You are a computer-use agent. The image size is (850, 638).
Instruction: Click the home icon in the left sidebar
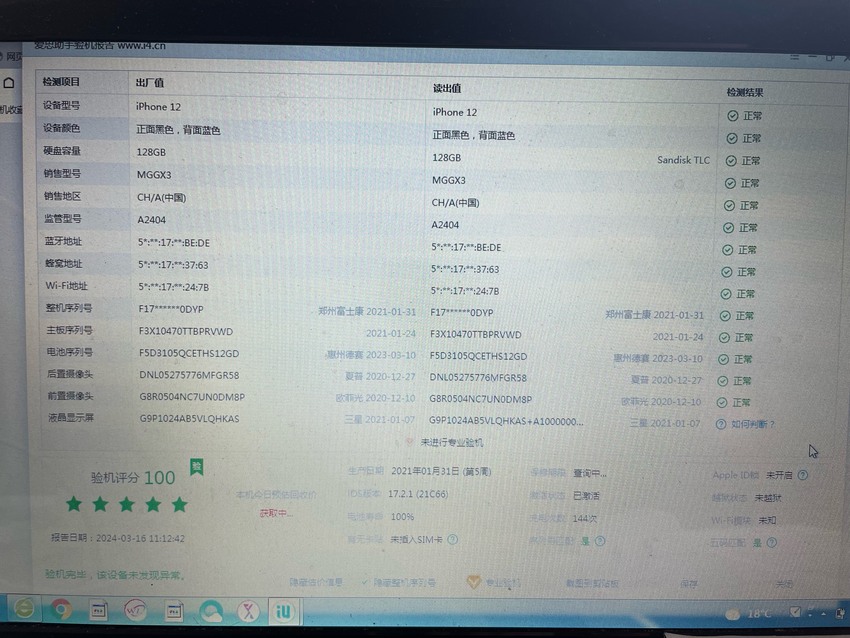(9, 83)
